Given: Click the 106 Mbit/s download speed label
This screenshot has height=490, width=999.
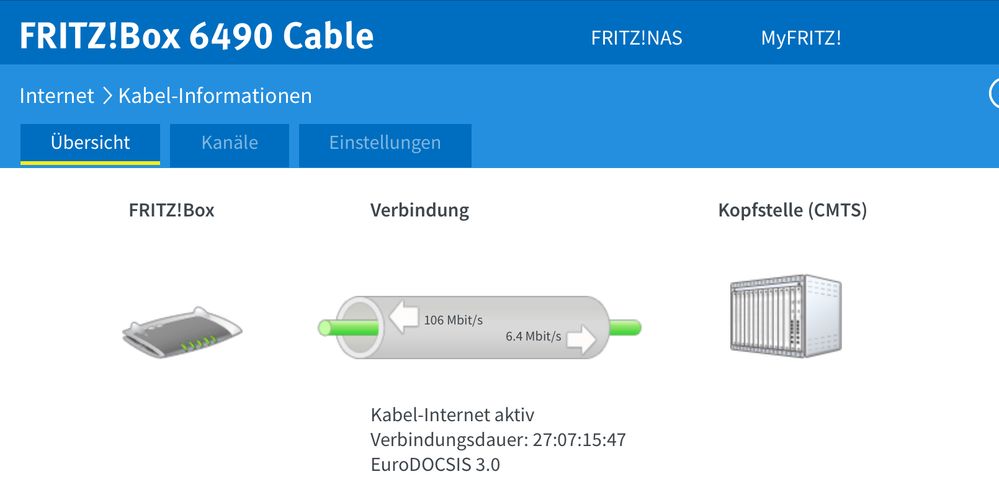Looking at the screenshot, I should tap(453, 320).
